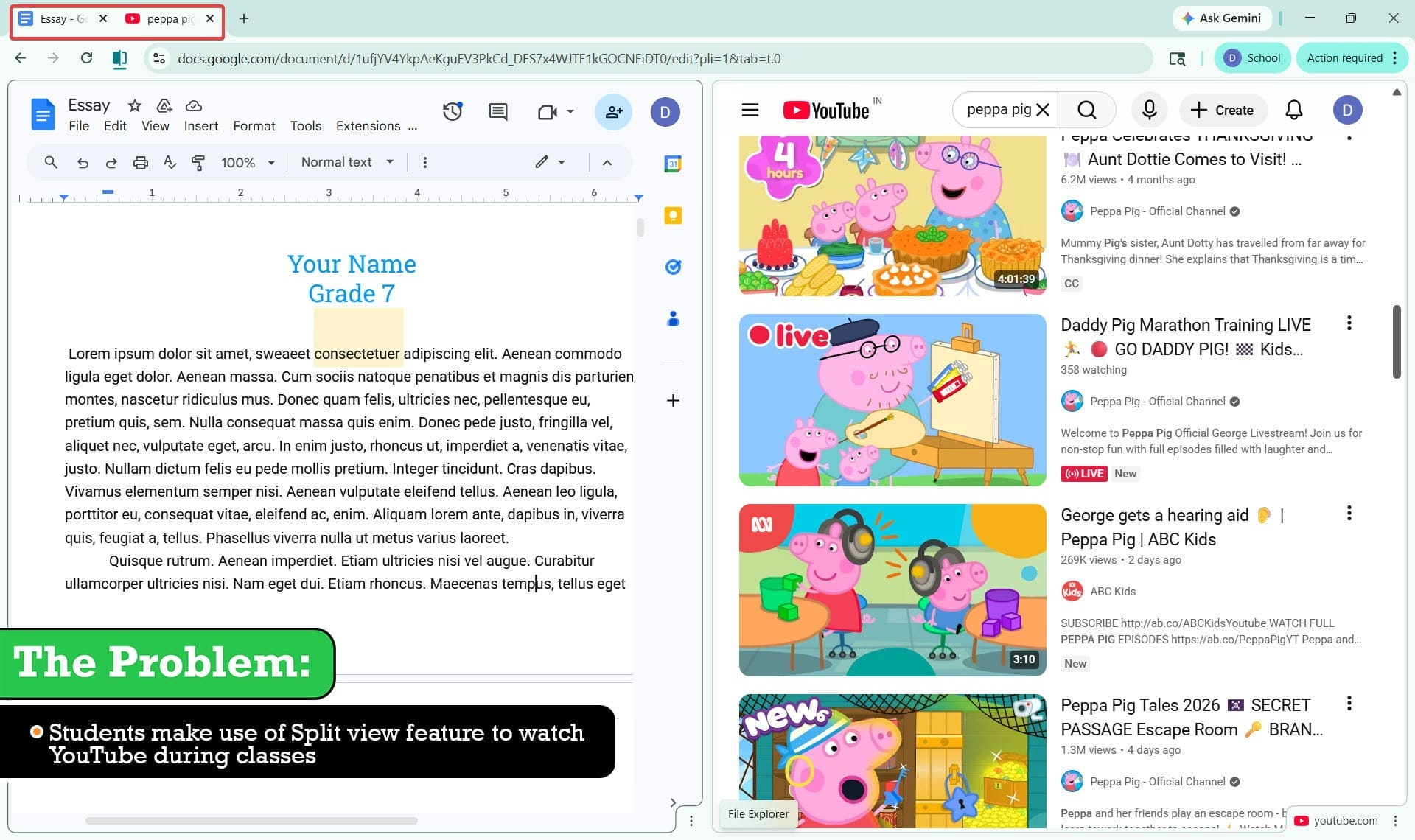Redo the last action in Docs
This screenshot has width=1415, height=840.
(111, 163)
